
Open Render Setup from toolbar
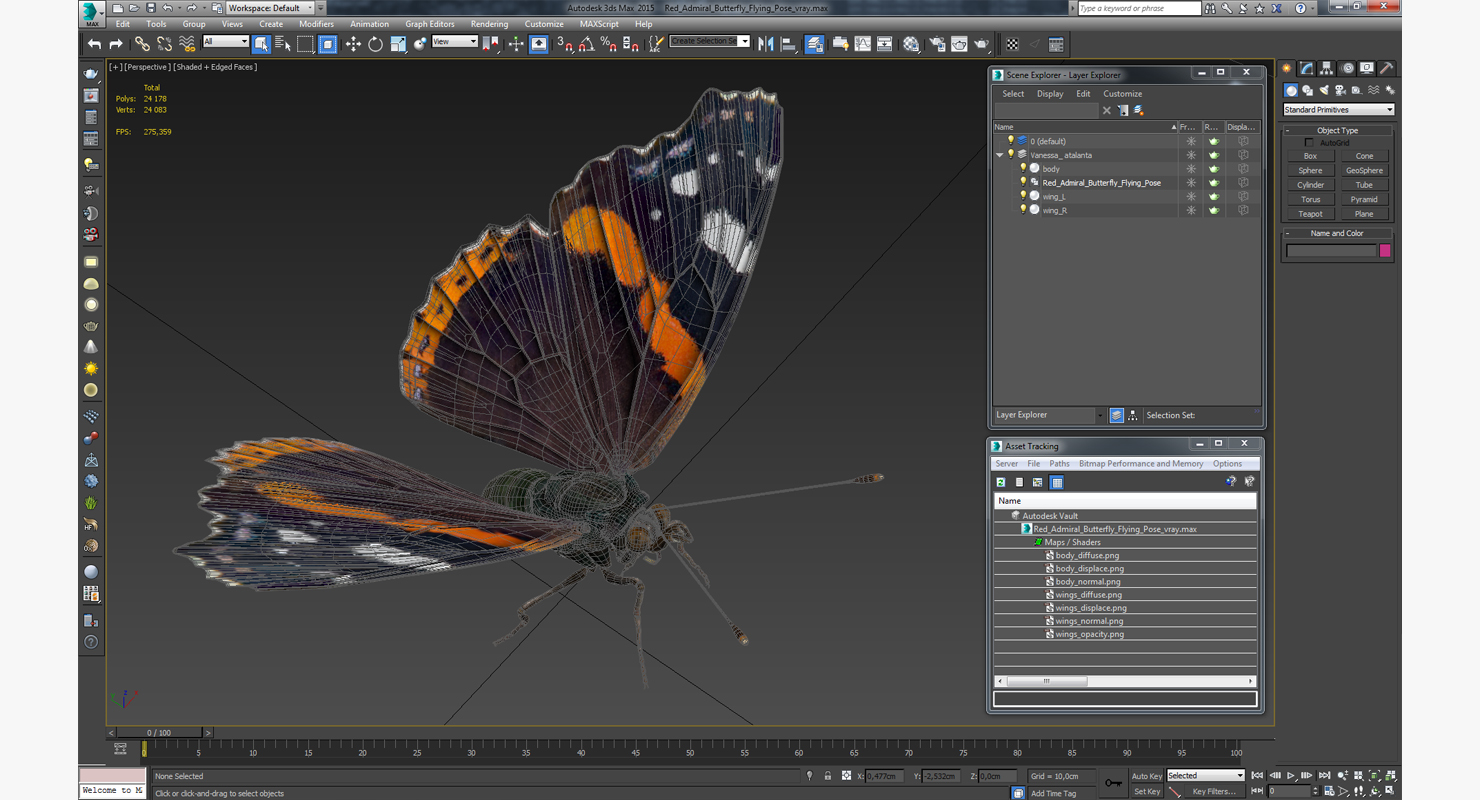(937, 44)
